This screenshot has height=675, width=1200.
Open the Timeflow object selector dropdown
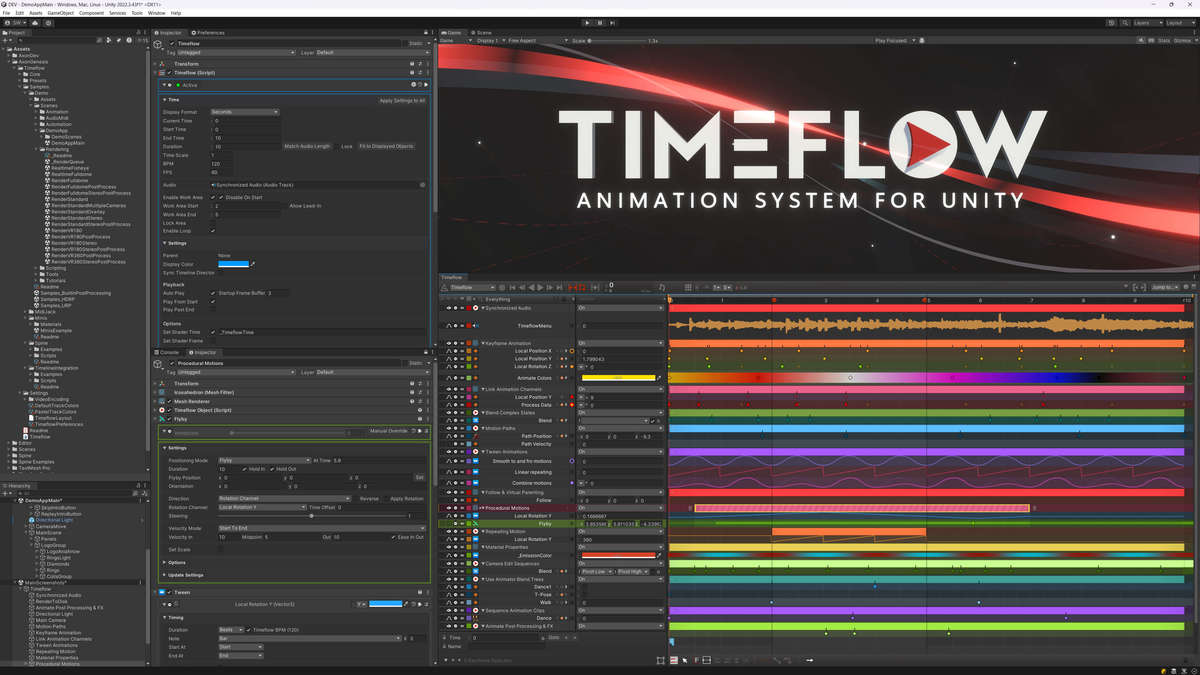pos(474,288)
